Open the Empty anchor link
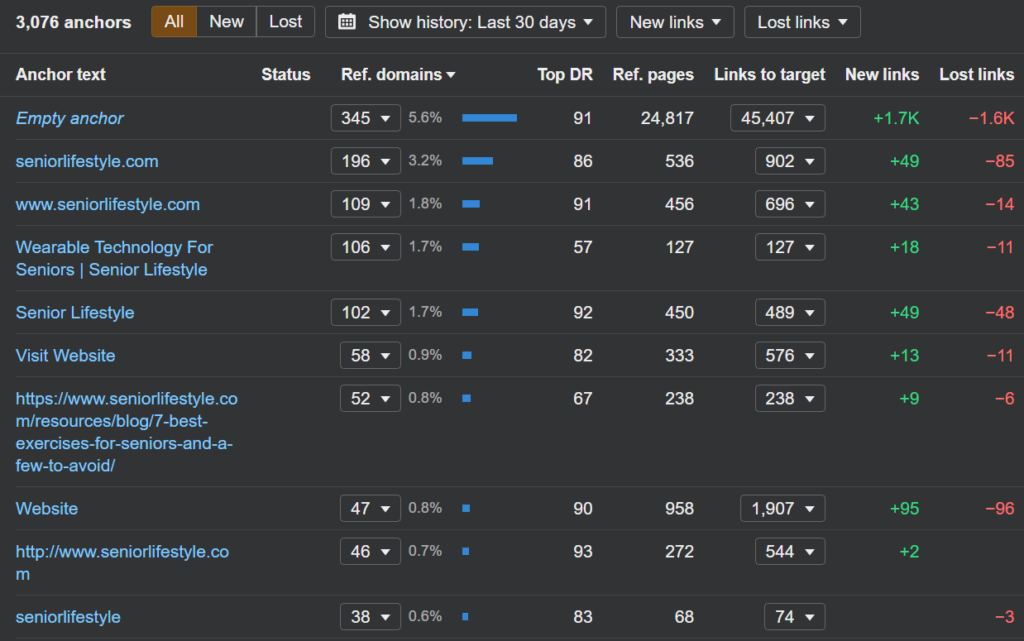This screenshot has width=1024, height=641. pos(69,118)
